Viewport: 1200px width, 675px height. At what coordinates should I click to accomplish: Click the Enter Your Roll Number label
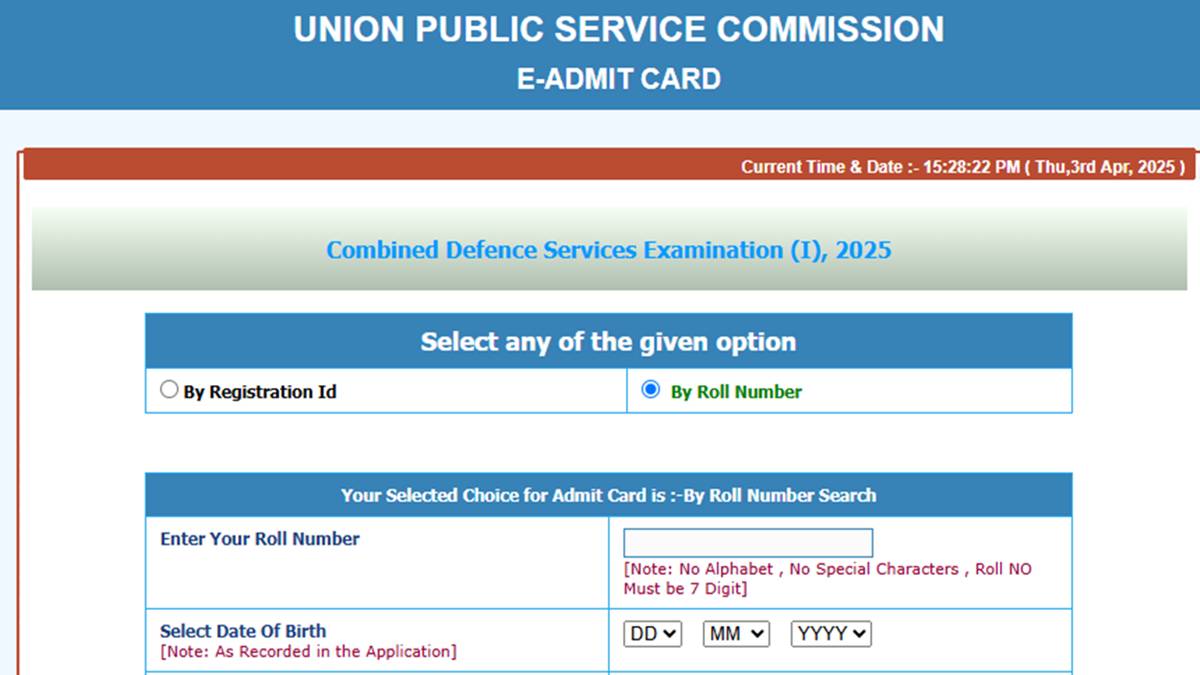click(x=259, y=539)
